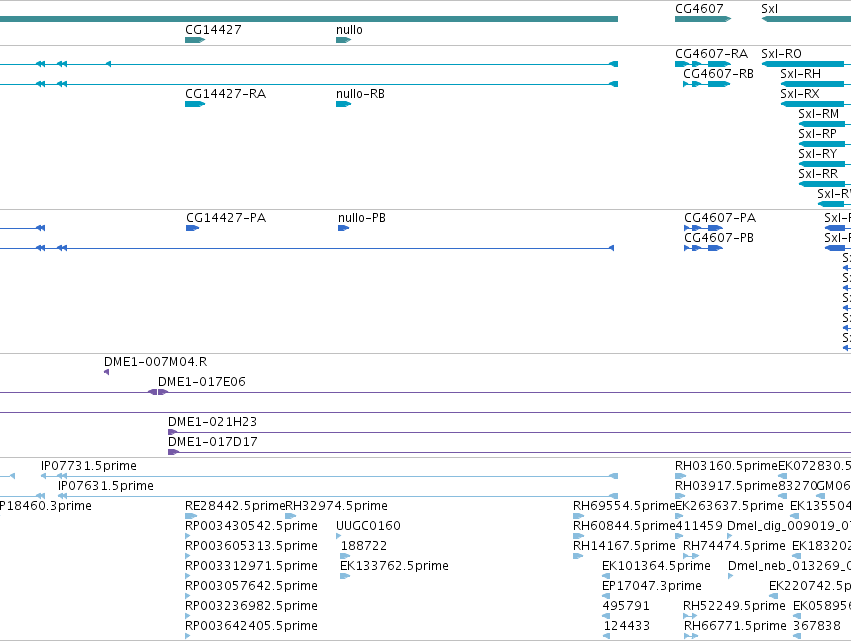Select EST RP003605313.5prime
The image size is (851, 641).
(251, 547)
